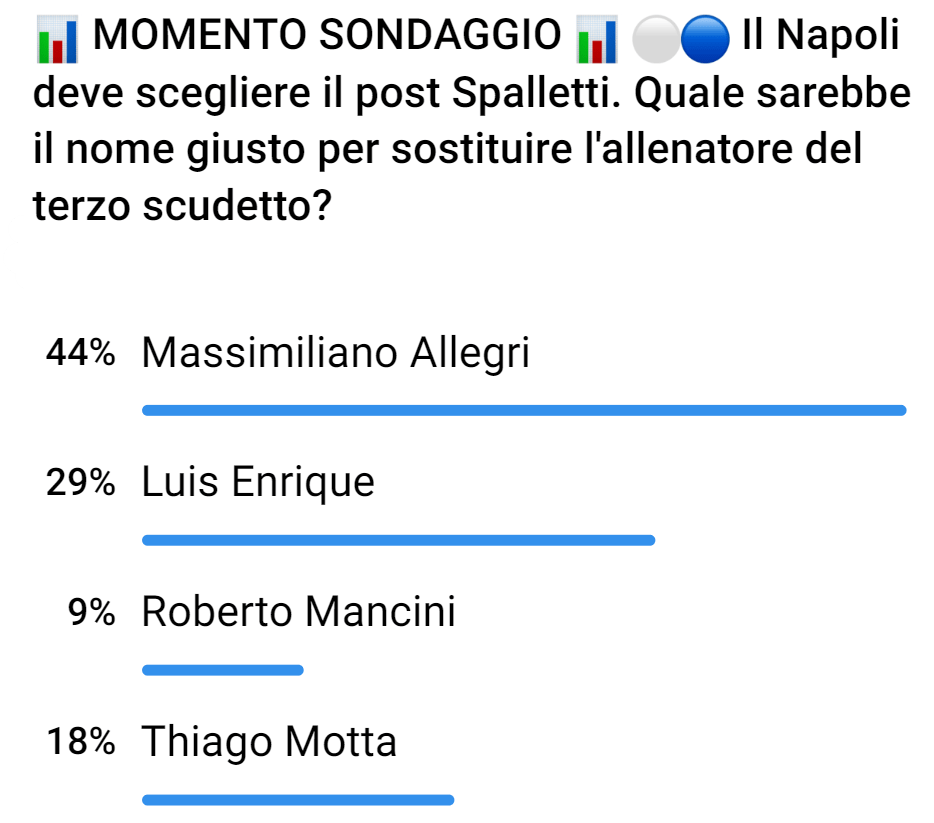Click the 9% percentage label
The image size is (934, 823).
point(85,613)
